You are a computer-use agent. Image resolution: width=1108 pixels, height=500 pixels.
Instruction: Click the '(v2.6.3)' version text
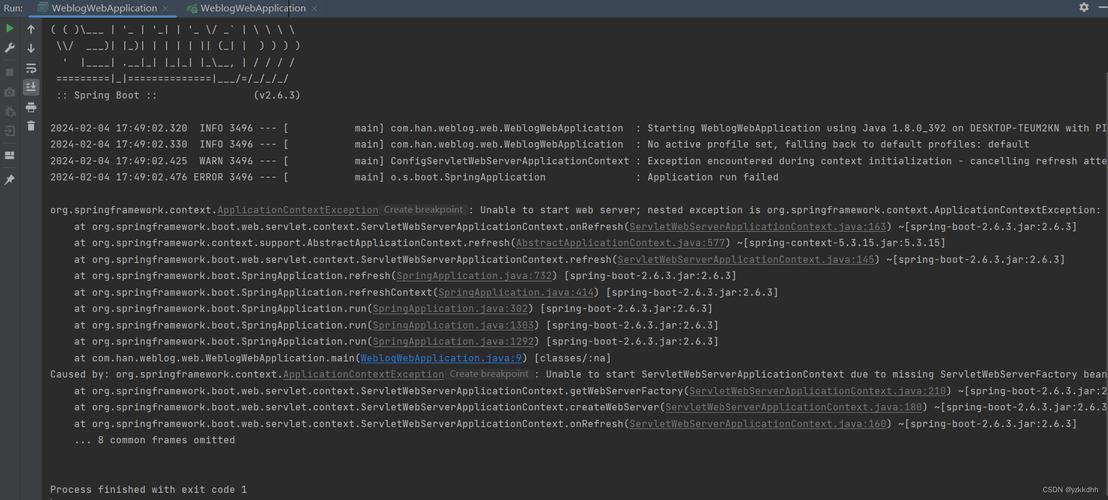tap(277, 95)
